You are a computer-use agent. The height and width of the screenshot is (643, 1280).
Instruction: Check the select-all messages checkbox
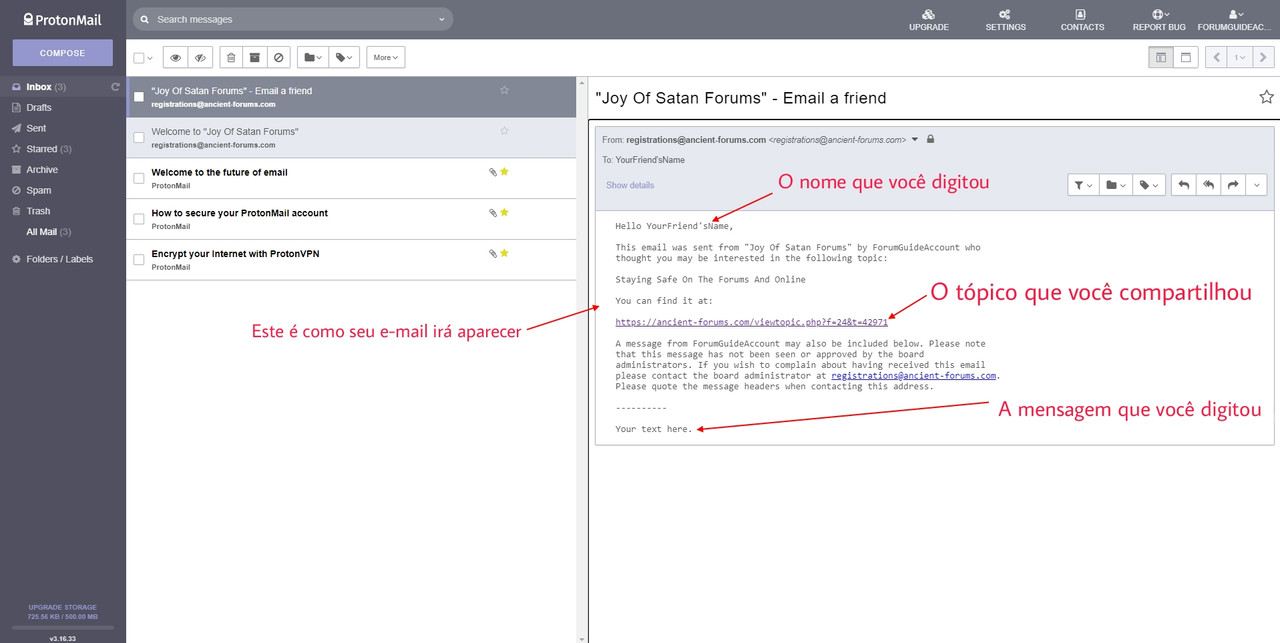point(139,58)
